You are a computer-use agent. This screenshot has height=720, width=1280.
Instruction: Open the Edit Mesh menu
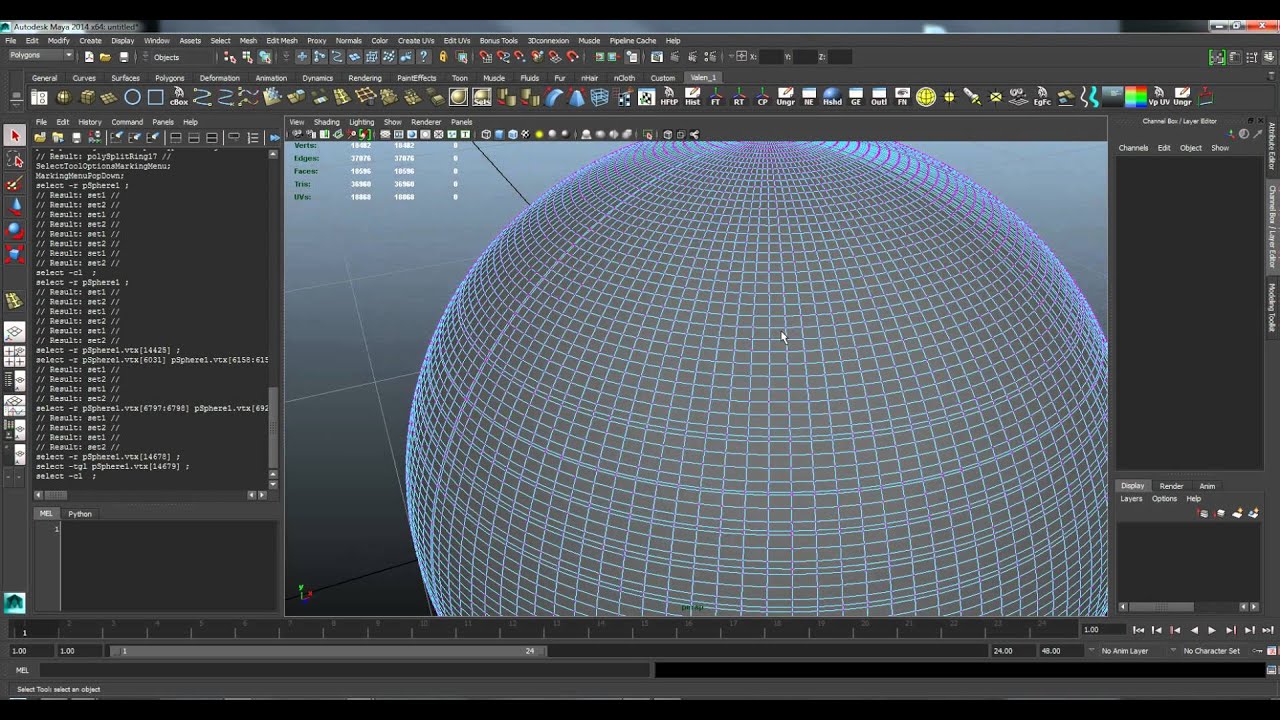(281, 41)
